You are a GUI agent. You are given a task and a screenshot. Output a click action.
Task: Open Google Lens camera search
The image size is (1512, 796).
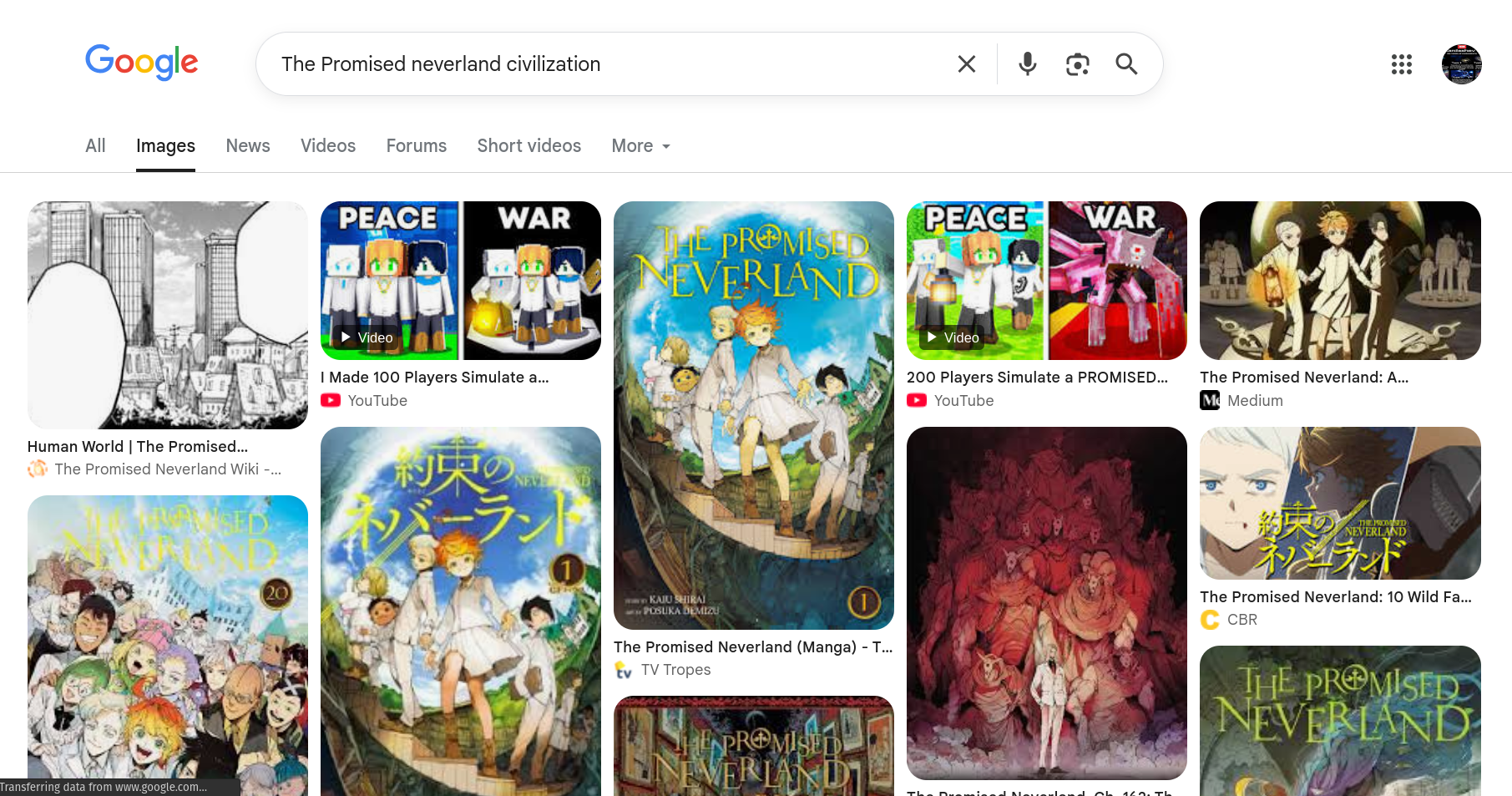tap(1078, 64)
